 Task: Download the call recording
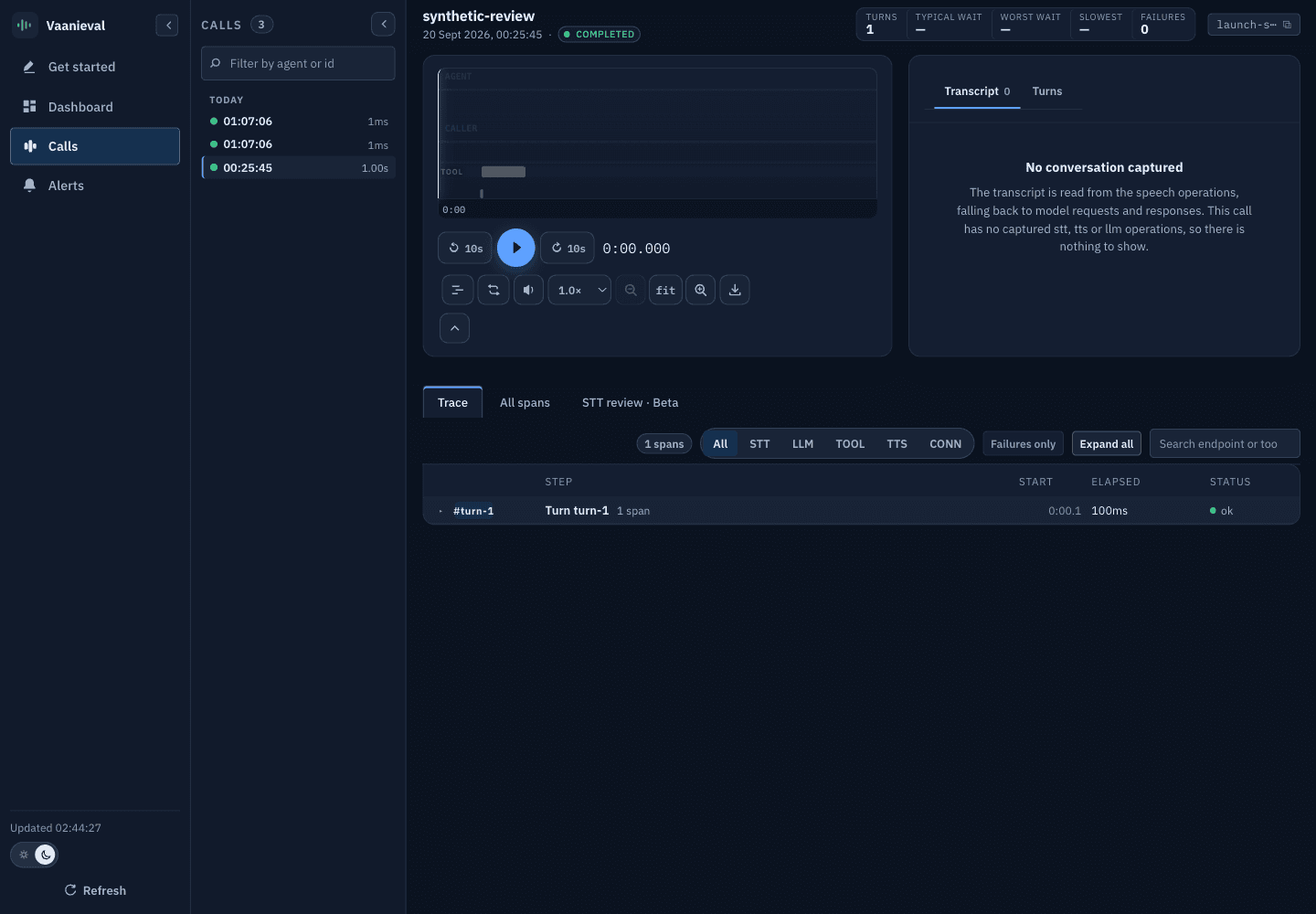pyautogui.click(x=735, y=290)
